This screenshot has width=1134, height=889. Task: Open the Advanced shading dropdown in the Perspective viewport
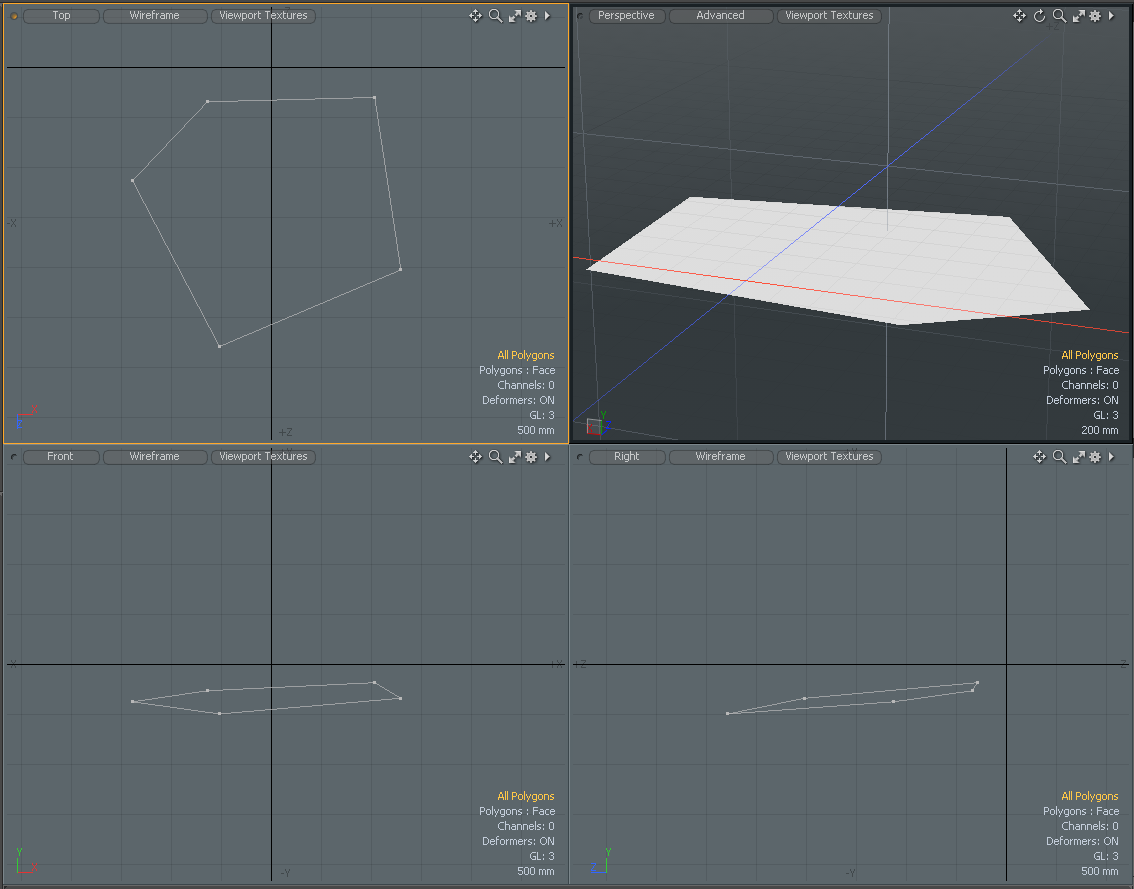[720, 16]
